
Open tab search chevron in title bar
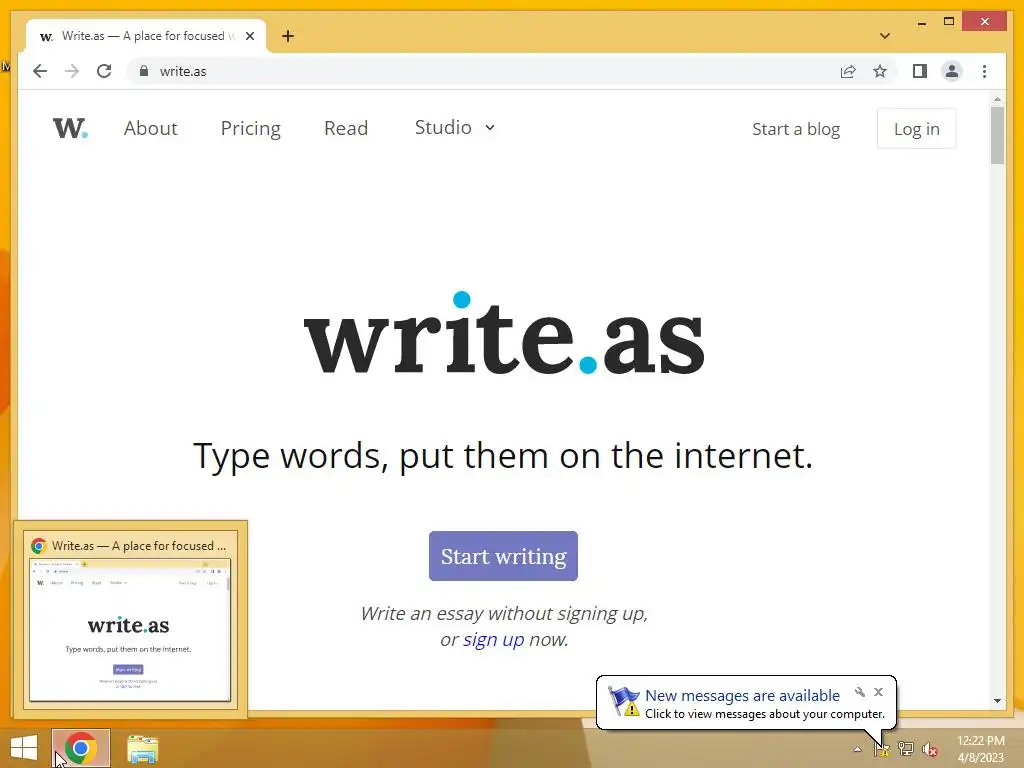point(884,36)
